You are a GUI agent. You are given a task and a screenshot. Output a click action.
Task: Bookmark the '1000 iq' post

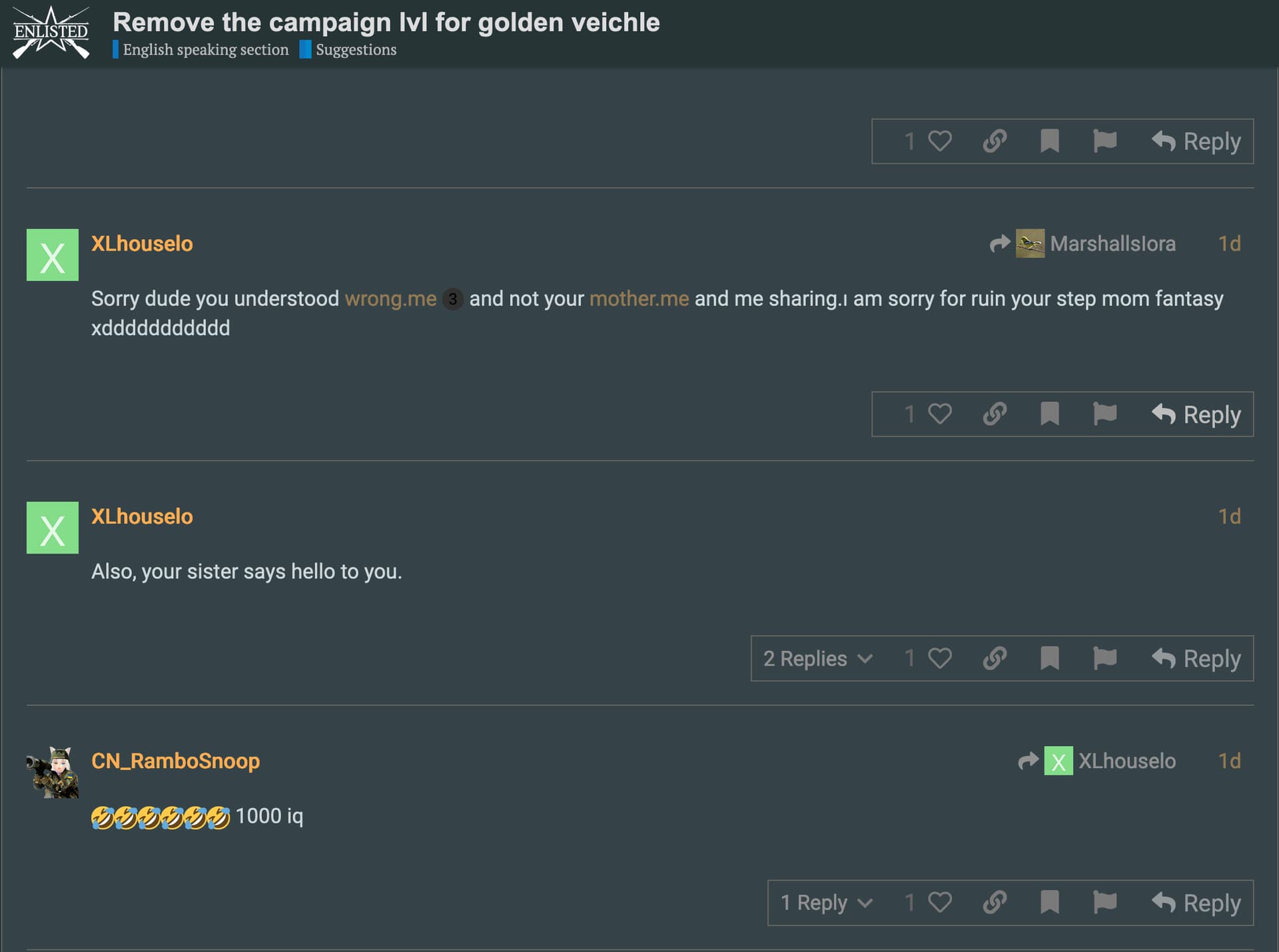[1050, 903]
